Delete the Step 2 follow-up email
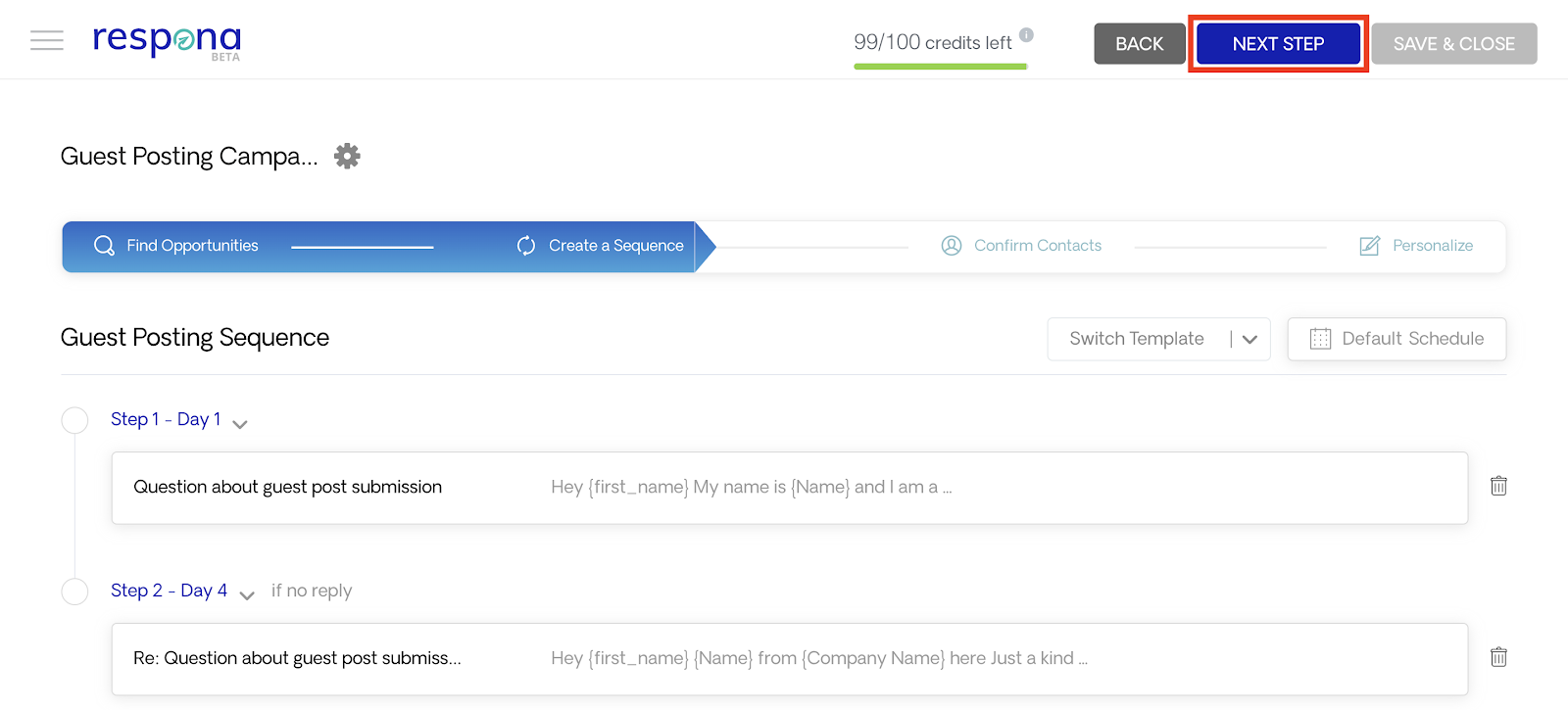This screenshot has height=710, width=1568. pos(1498,657)
